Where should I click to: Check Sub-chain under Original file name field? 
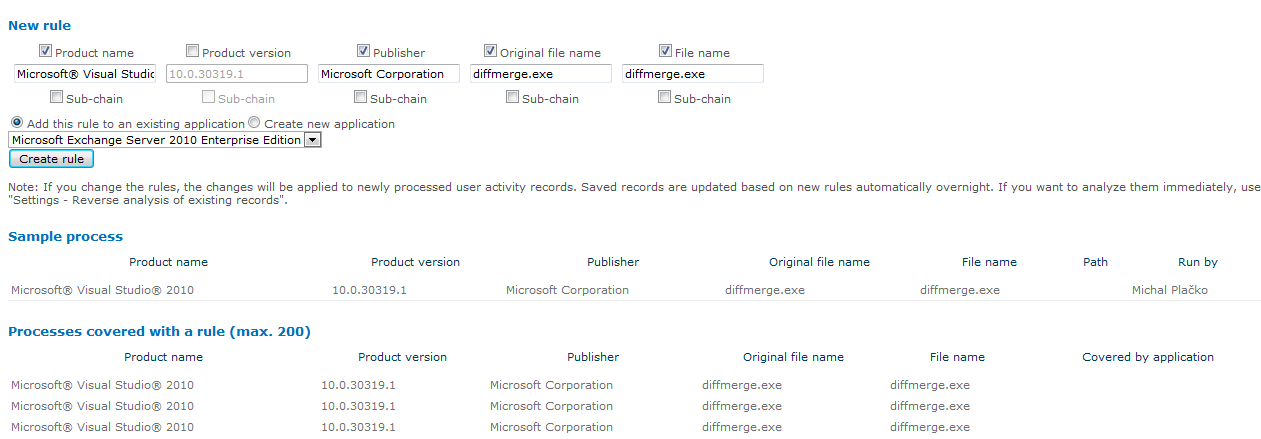pyautogui.click(x=513, y=97)
